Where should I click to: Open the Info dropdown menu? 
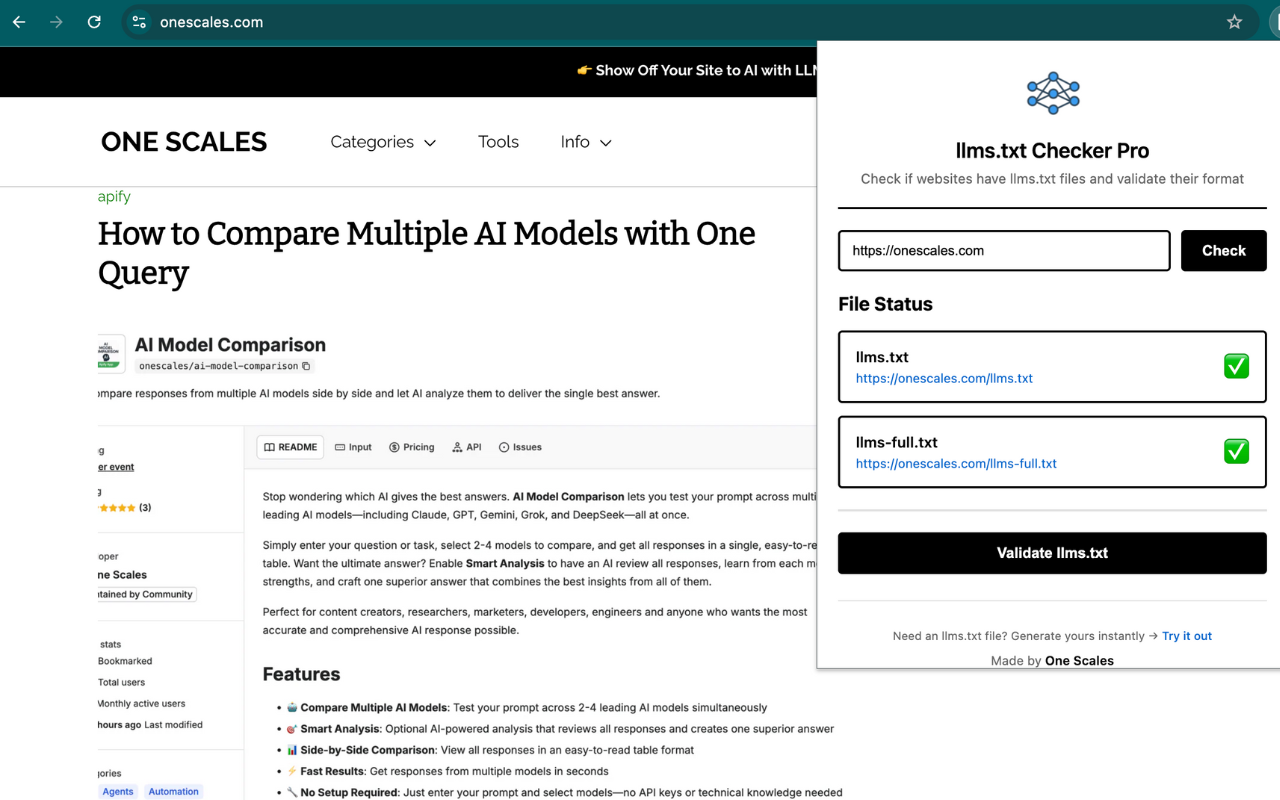pyautogui.click(x=586, y=142)
